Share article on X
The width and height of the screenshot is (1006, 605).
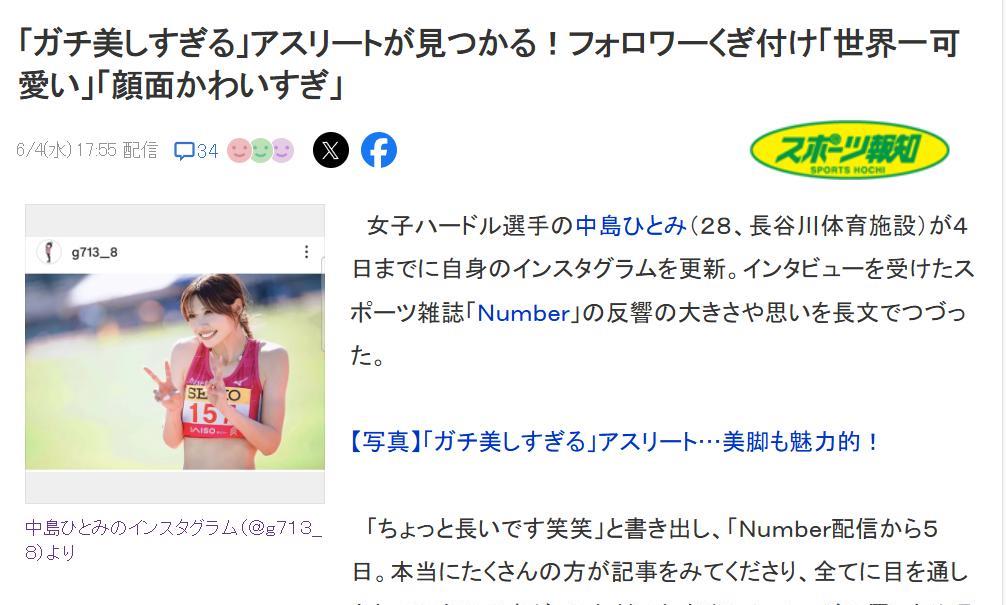(331, 151)
